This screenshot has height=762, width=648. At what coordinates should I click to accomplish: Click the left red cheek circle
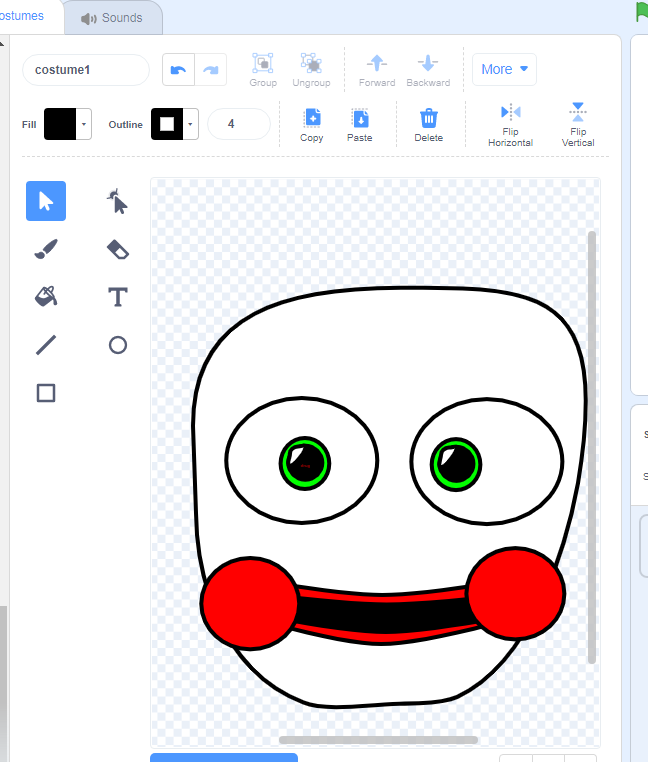tap(250, 603)
